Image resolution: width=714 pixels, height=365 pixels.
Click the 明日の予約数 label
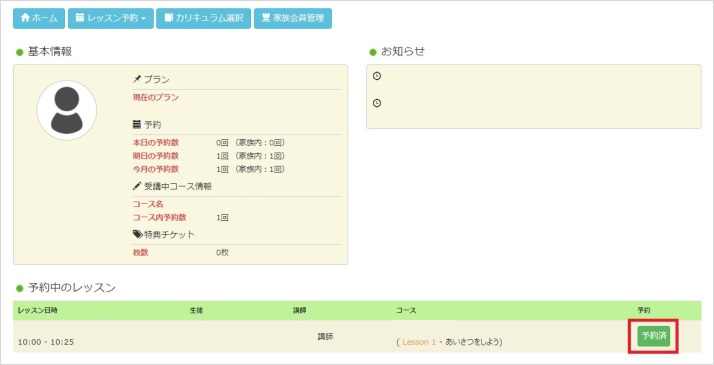coord(156,156)
